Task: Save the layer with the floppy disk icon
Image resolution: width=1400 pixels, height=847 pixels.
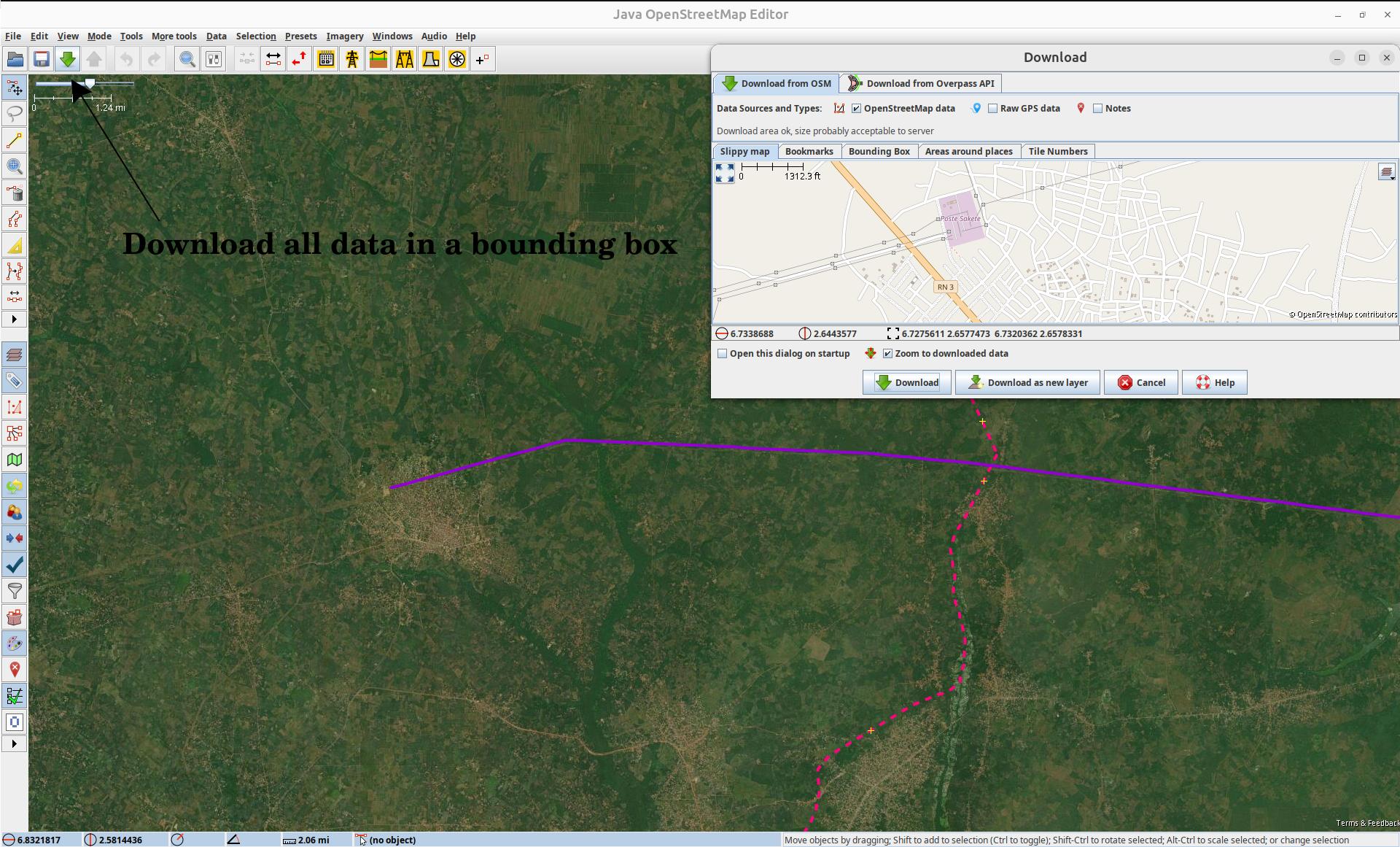Action: [42, 59]
